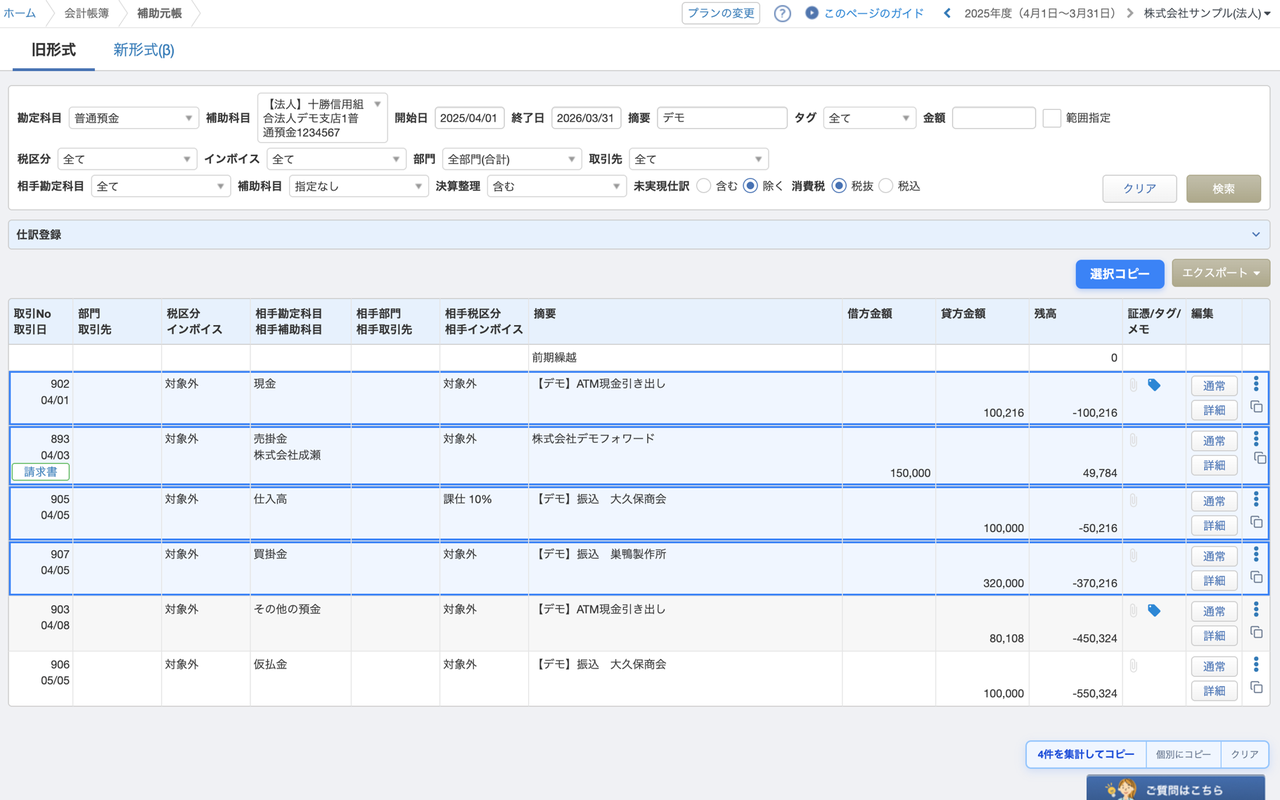Screen dimensions: 1280x800
Task: Open 部門 dropdown showing 全部門(合計)
Action: [511, 159]
